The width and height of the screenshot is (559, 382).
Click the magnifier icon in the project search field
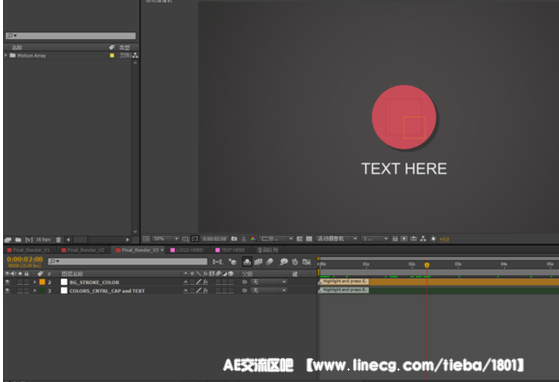tap(10, 36)
